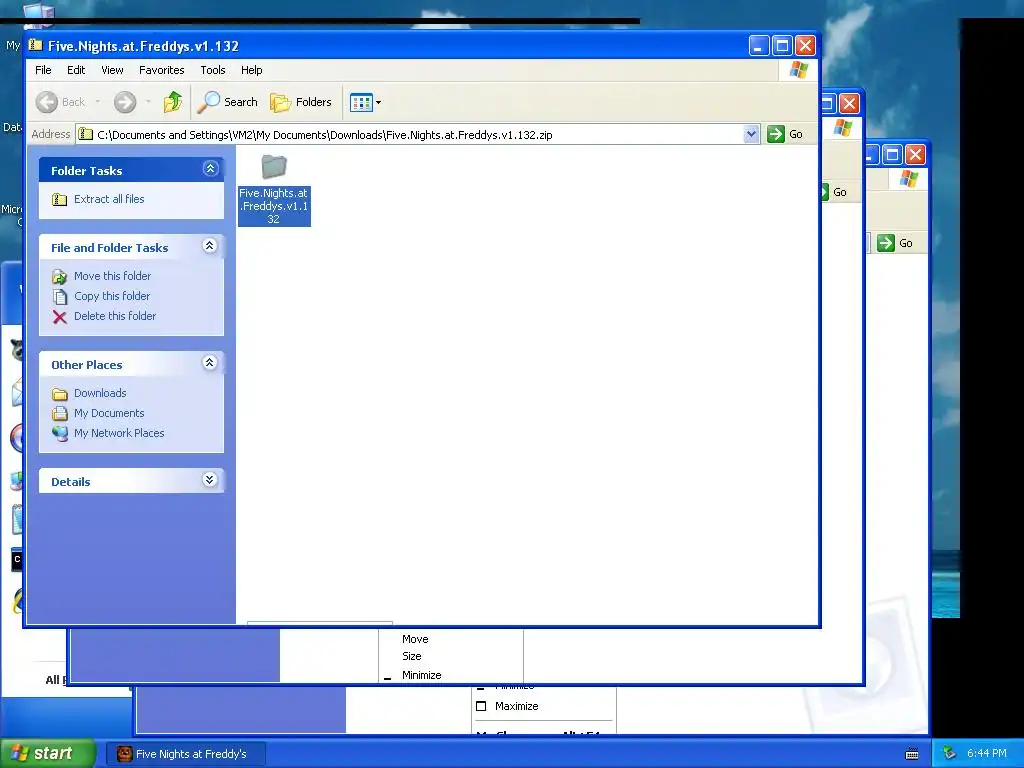Go to Downloads in Other Places
The width and height of the screenshot is (1024, 768).
[100, 393]
